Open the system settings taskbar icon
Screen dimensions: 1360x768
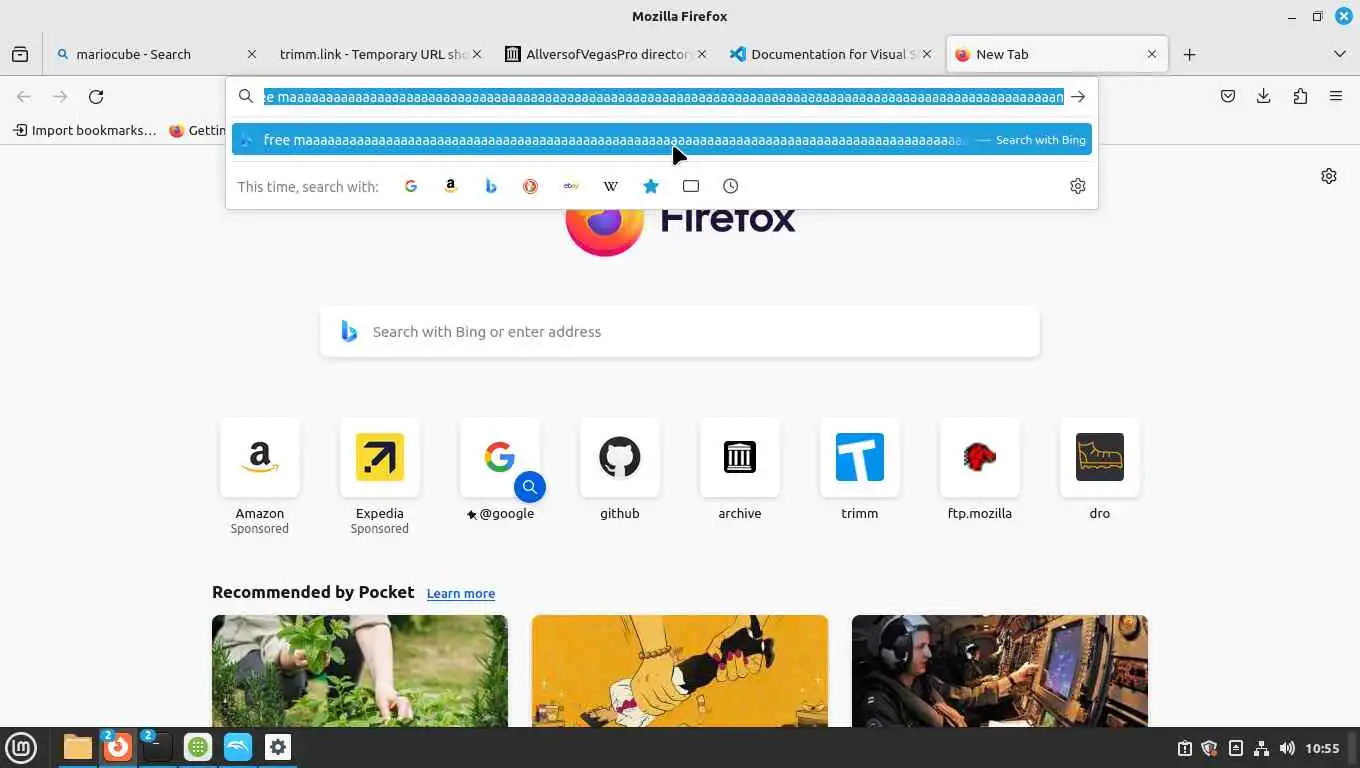(278, 747)
